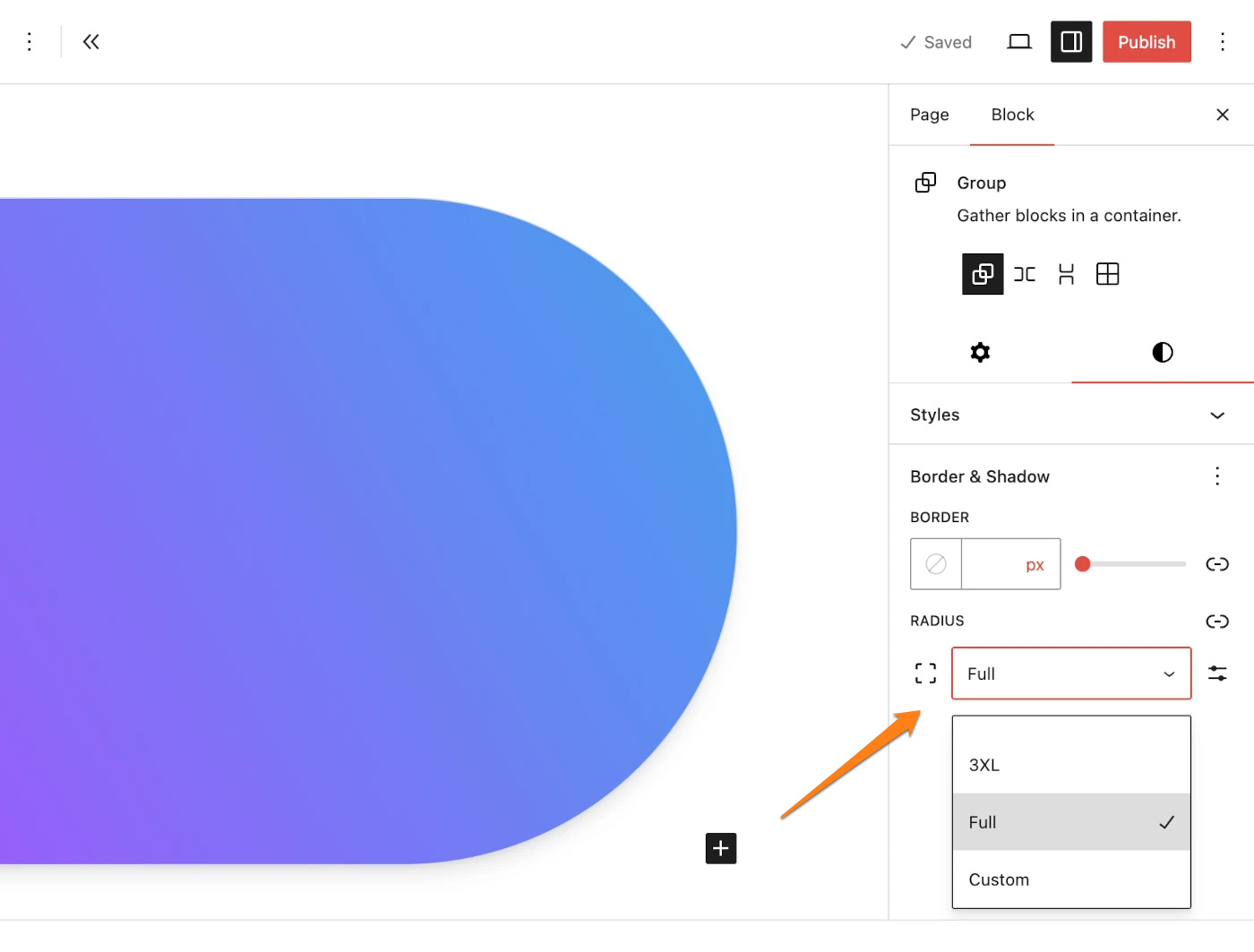
Task: Add a block with the inserter plus
Action: (720, 848)
